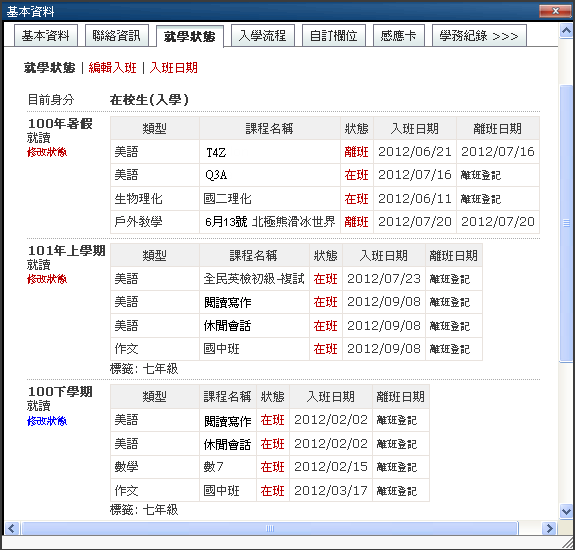Click the 入班日期 link near the top
The height and width of the screenshot is (550, 575).
click(174, 68)
